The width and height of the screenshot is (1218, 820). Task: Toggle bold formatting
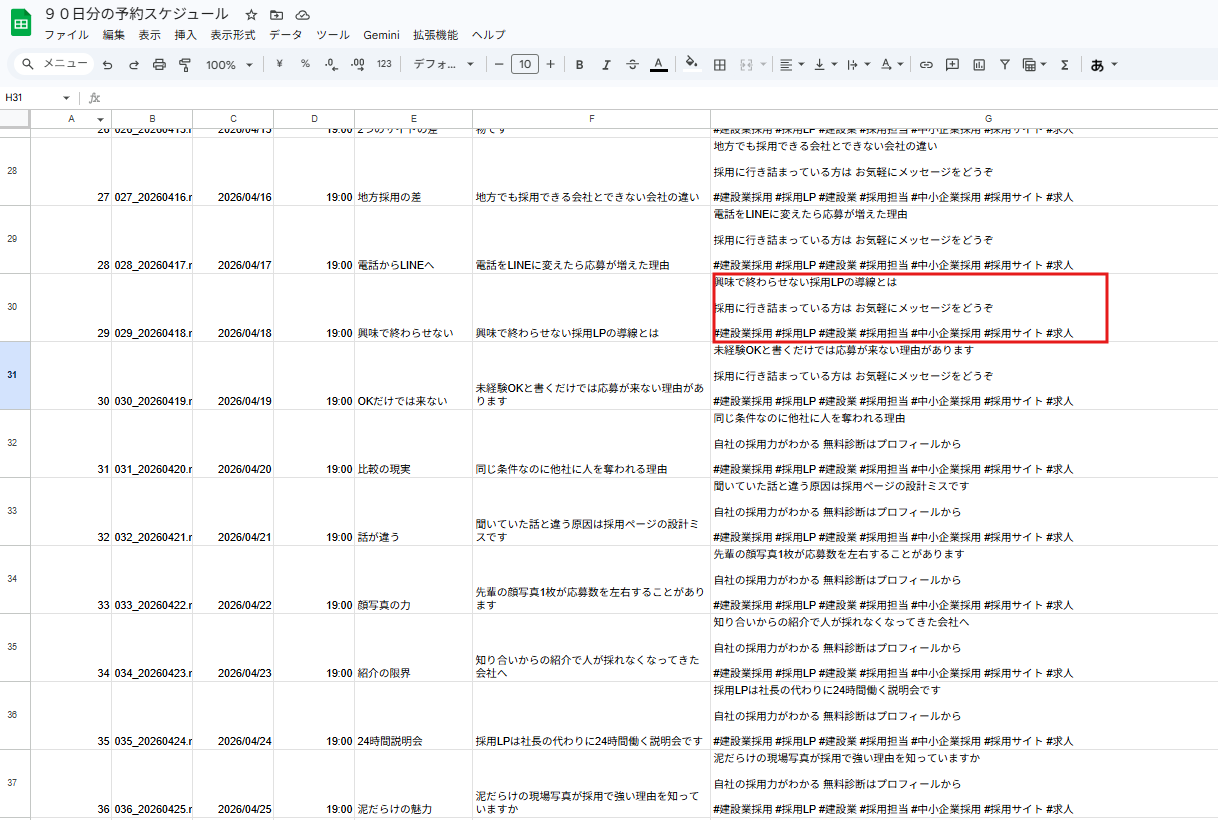tap(579, 64)
